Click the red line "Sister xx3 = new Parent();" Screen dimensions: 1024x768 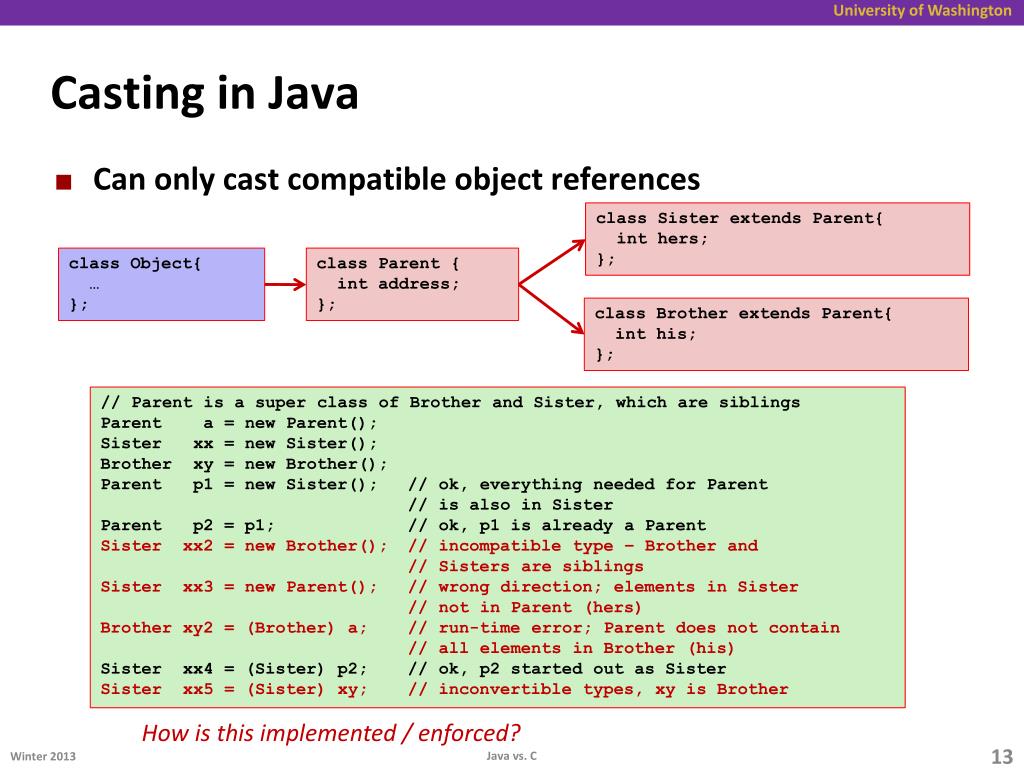(x=239, y=587)
